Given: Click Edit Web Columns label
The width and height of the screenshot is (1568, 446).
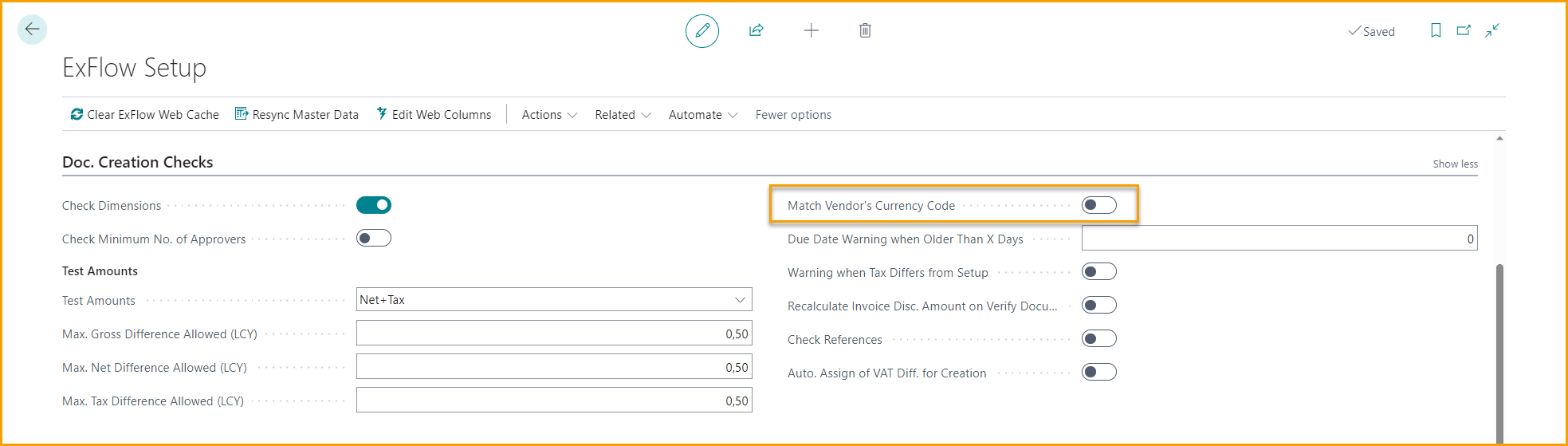Looking at the screenshot, I should tap(442, 115).
